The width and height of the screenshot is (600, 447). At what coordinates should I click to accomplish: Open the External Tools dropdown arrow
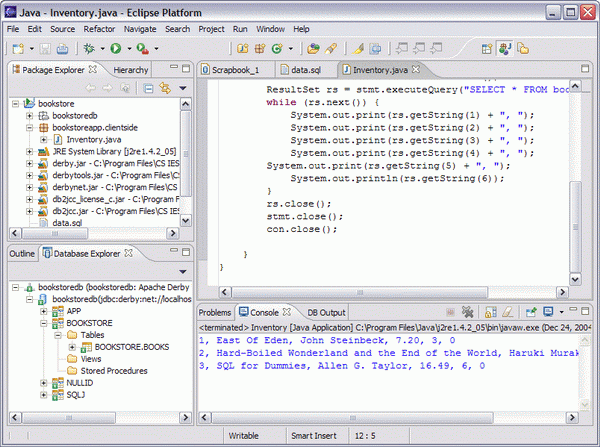point(156,49)
